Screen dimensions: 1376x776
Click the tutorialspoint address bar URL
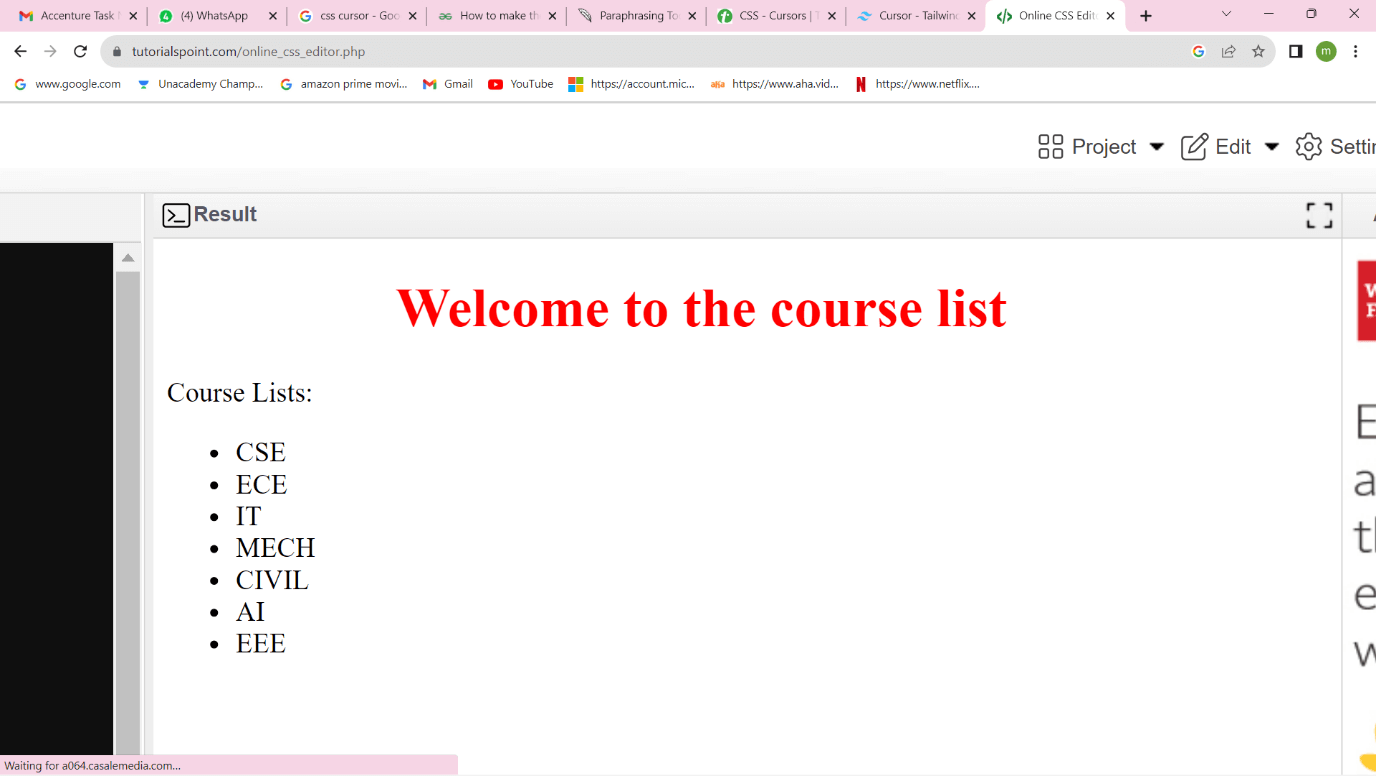[x=250, y=50]
